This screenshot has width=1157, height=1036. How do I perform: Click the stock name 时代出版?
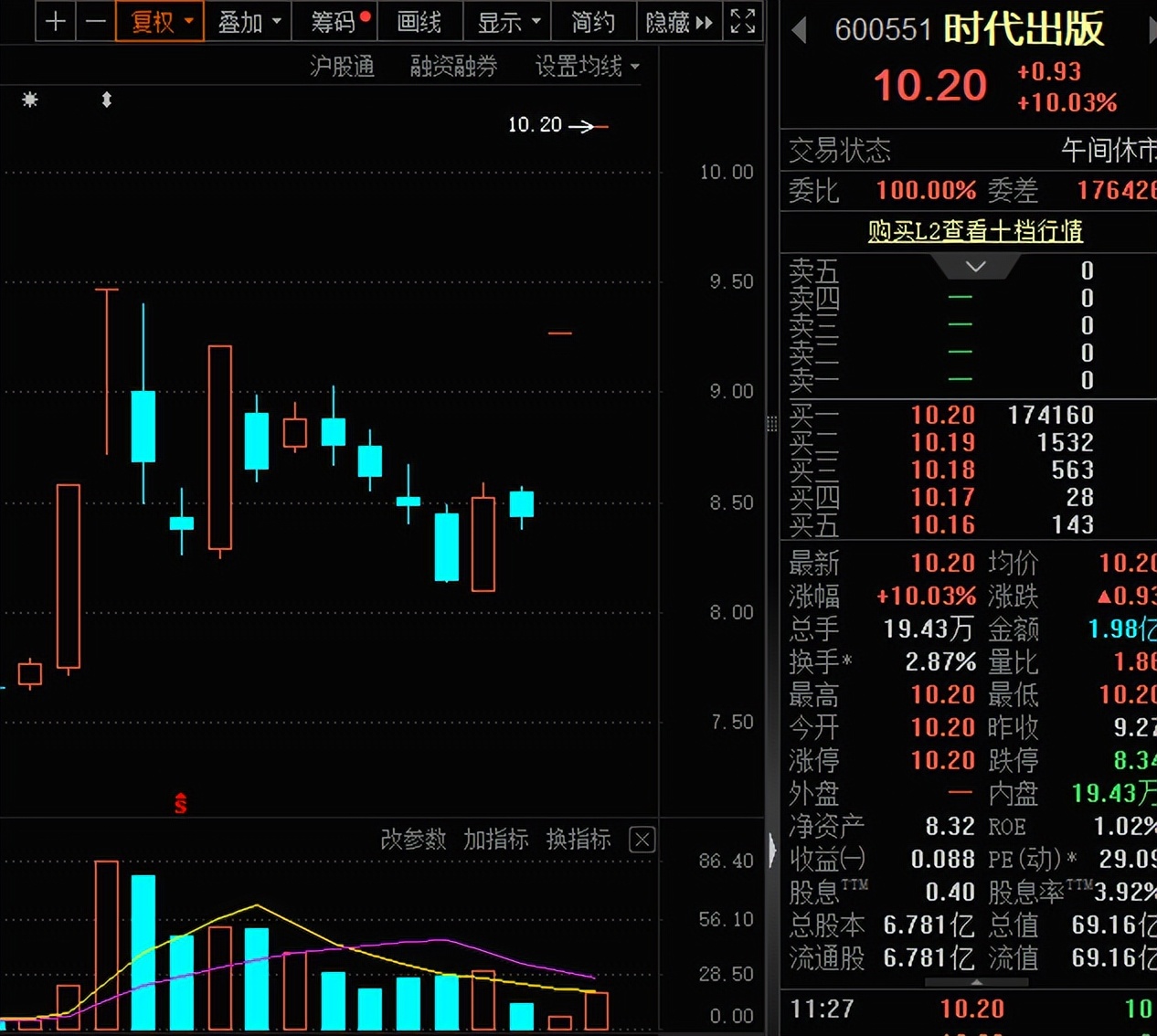(x=1024, y=30)
